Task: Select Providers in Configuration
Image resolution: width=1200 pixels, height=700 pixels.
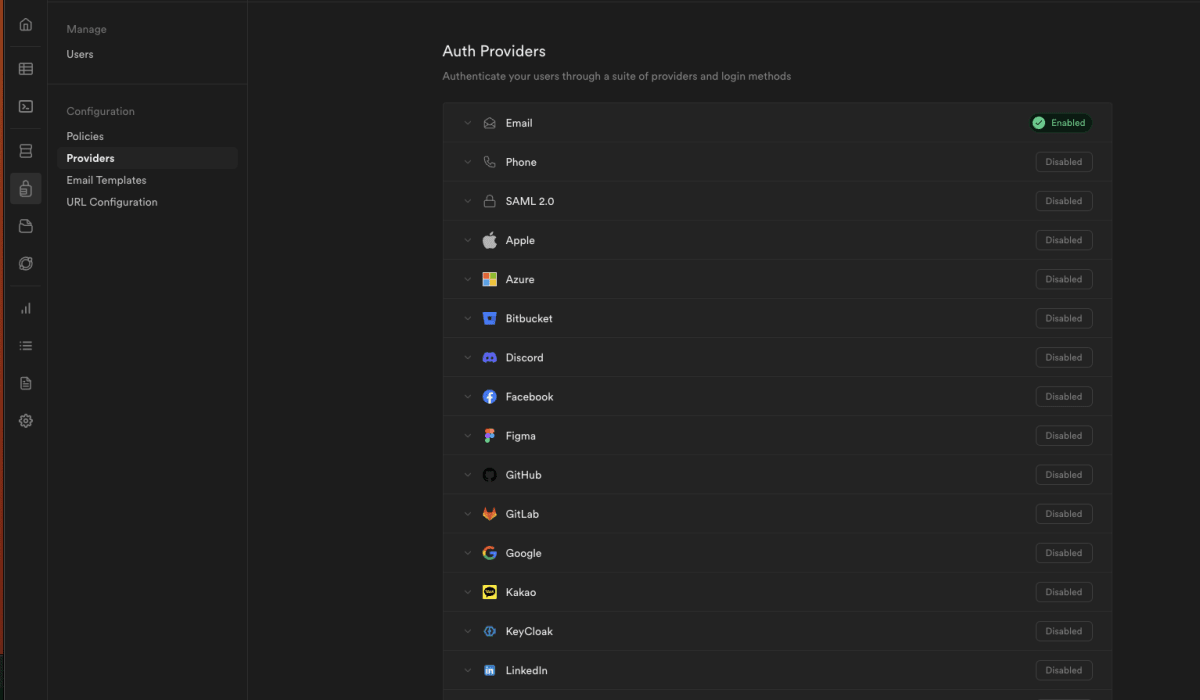Action: (x=147, y=158)
